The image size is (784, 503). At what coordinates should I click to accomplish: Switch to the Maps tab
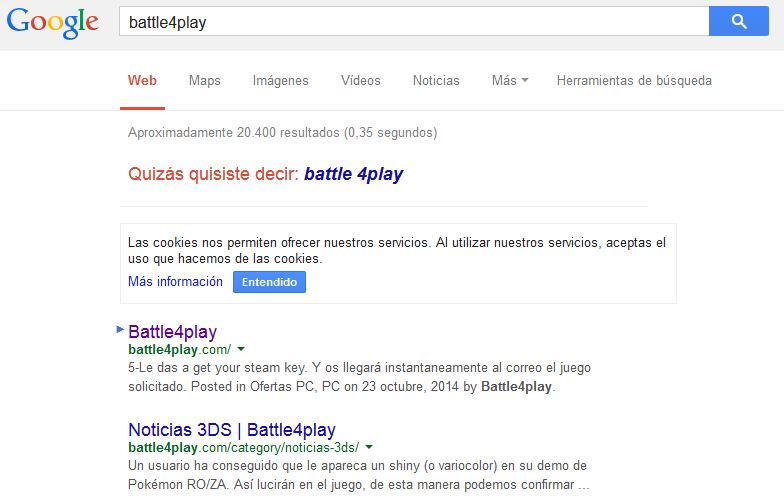point(204,81)
